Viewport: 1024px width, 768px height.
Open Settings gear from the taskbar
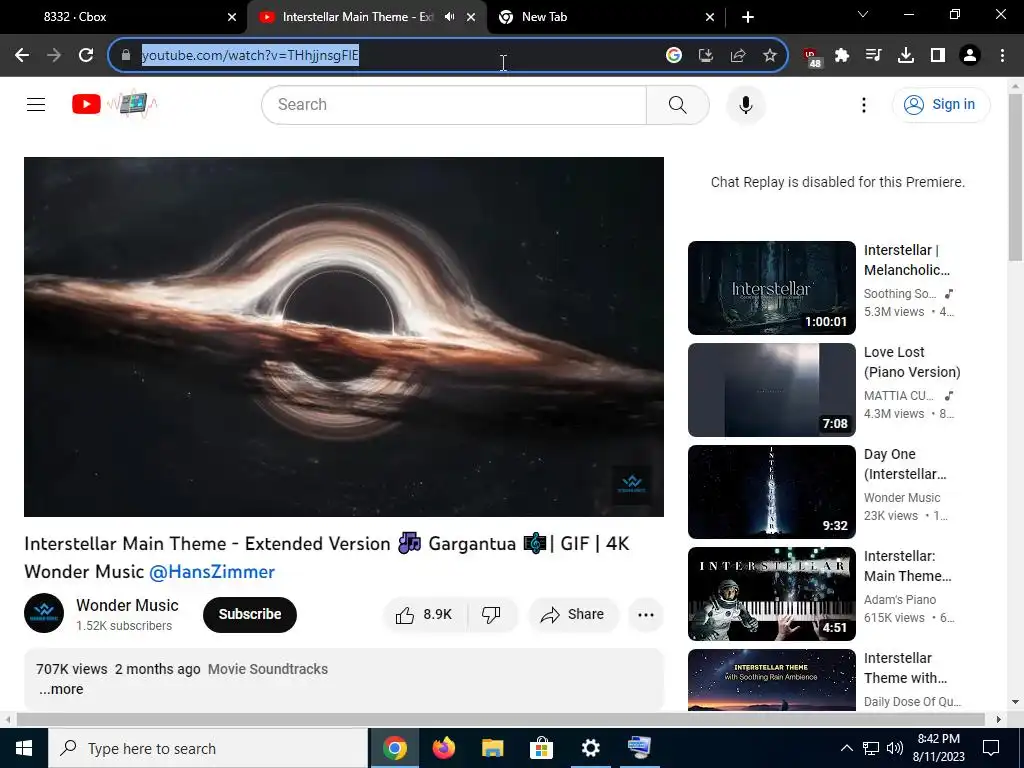click(x=590, y=748)
